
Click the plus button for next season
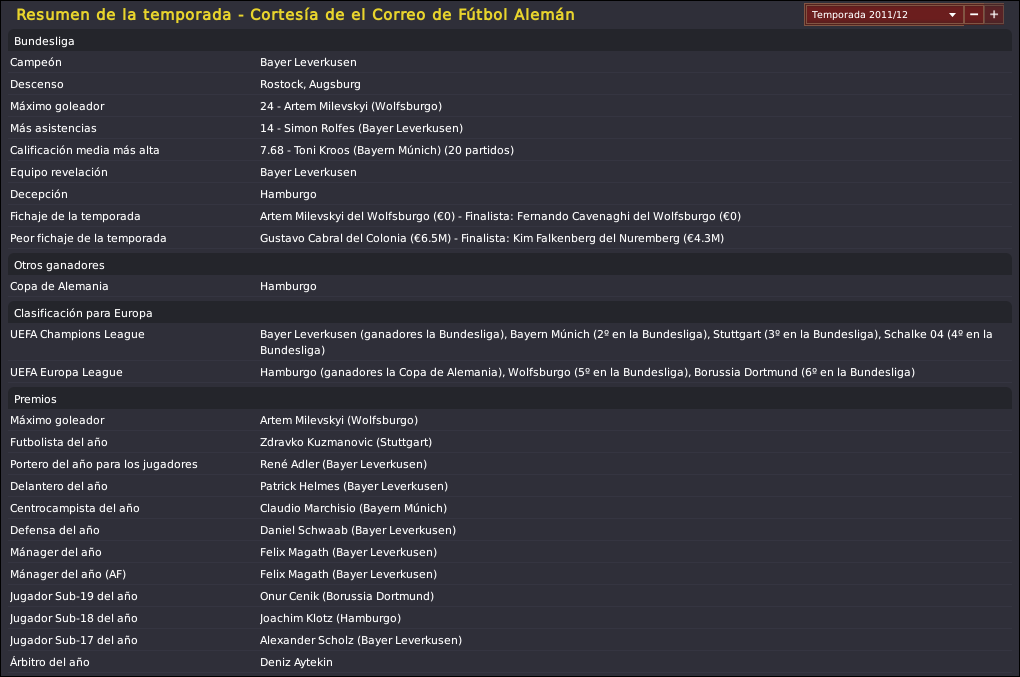click(994, 14)
